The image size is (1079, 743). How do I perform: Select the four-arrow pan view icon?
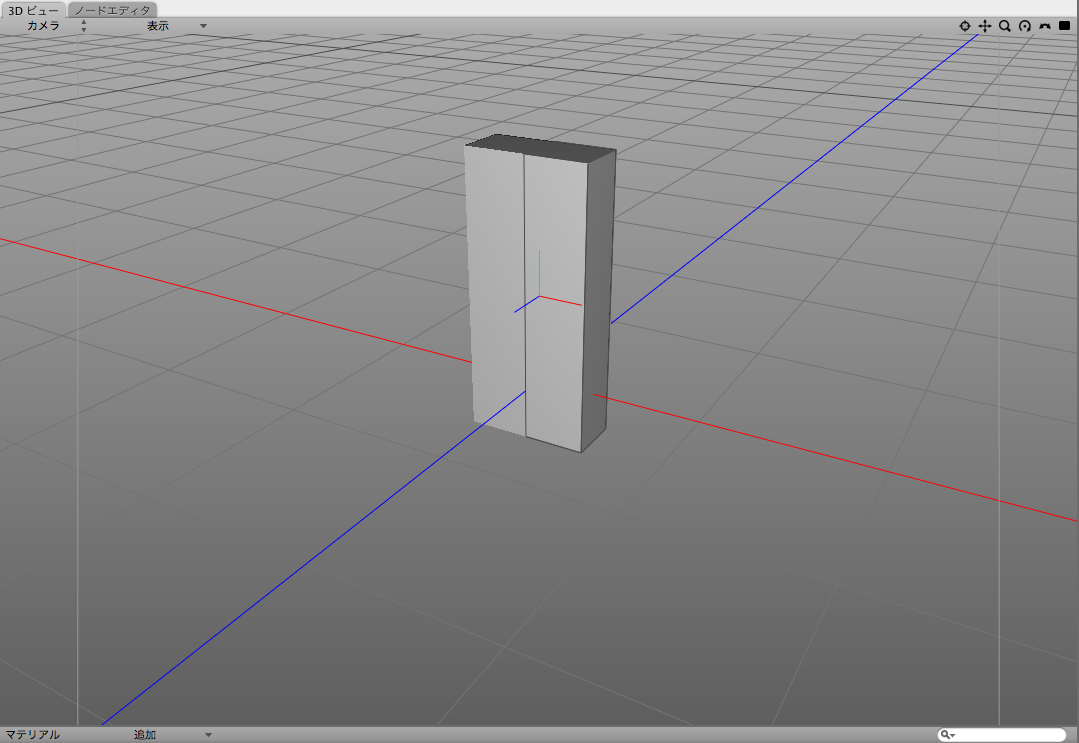[x=985, y=26]
